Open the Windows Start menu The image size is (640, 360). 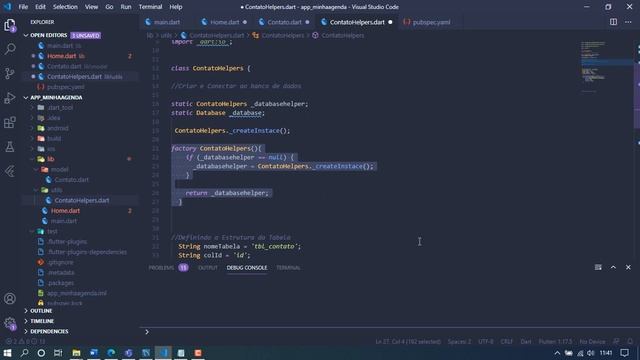pyautogui.click(x=7, y=353)
